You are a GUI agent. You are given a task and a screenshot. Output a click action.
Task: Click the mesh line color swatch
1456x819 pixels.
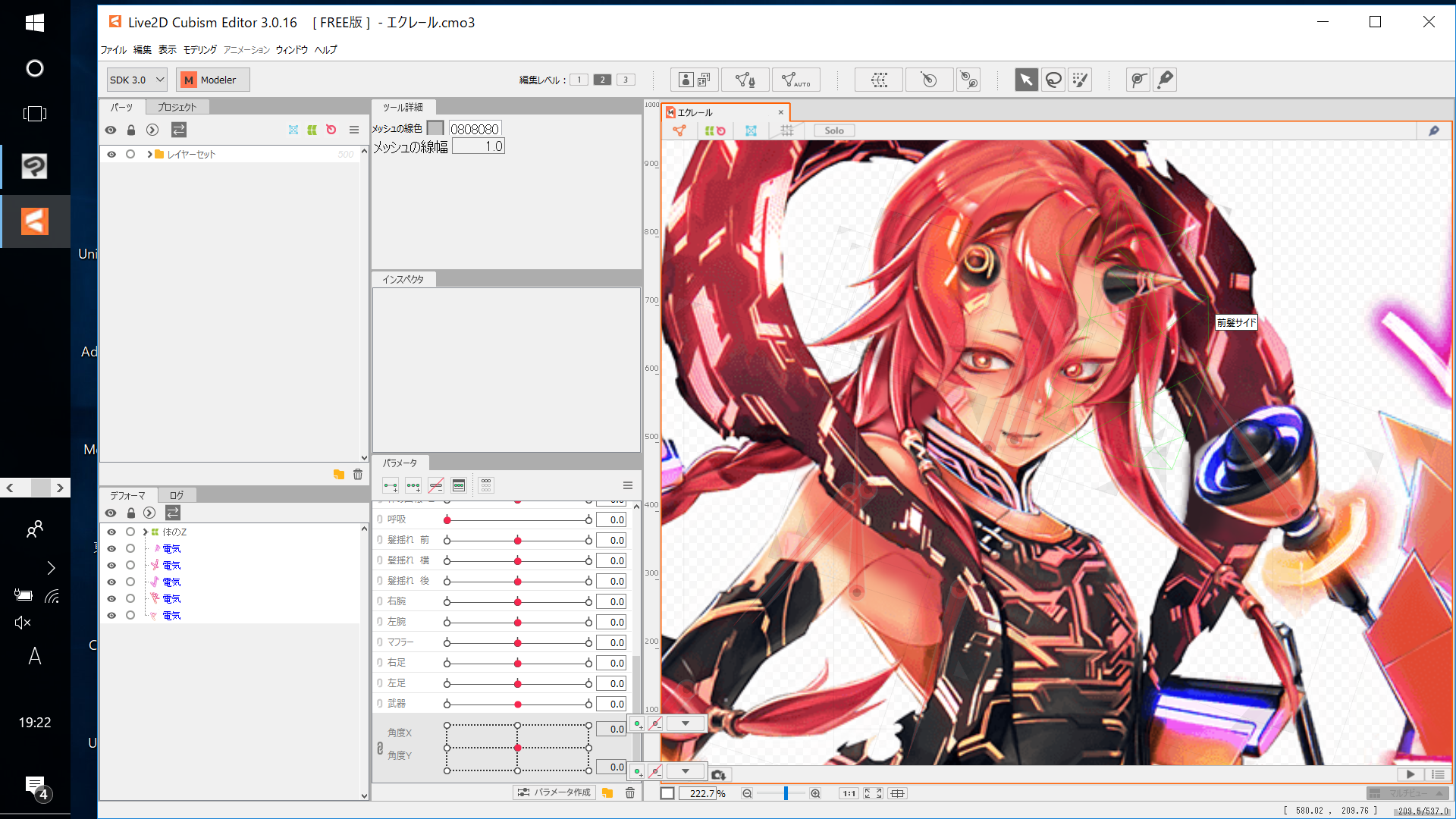[435, 128]
